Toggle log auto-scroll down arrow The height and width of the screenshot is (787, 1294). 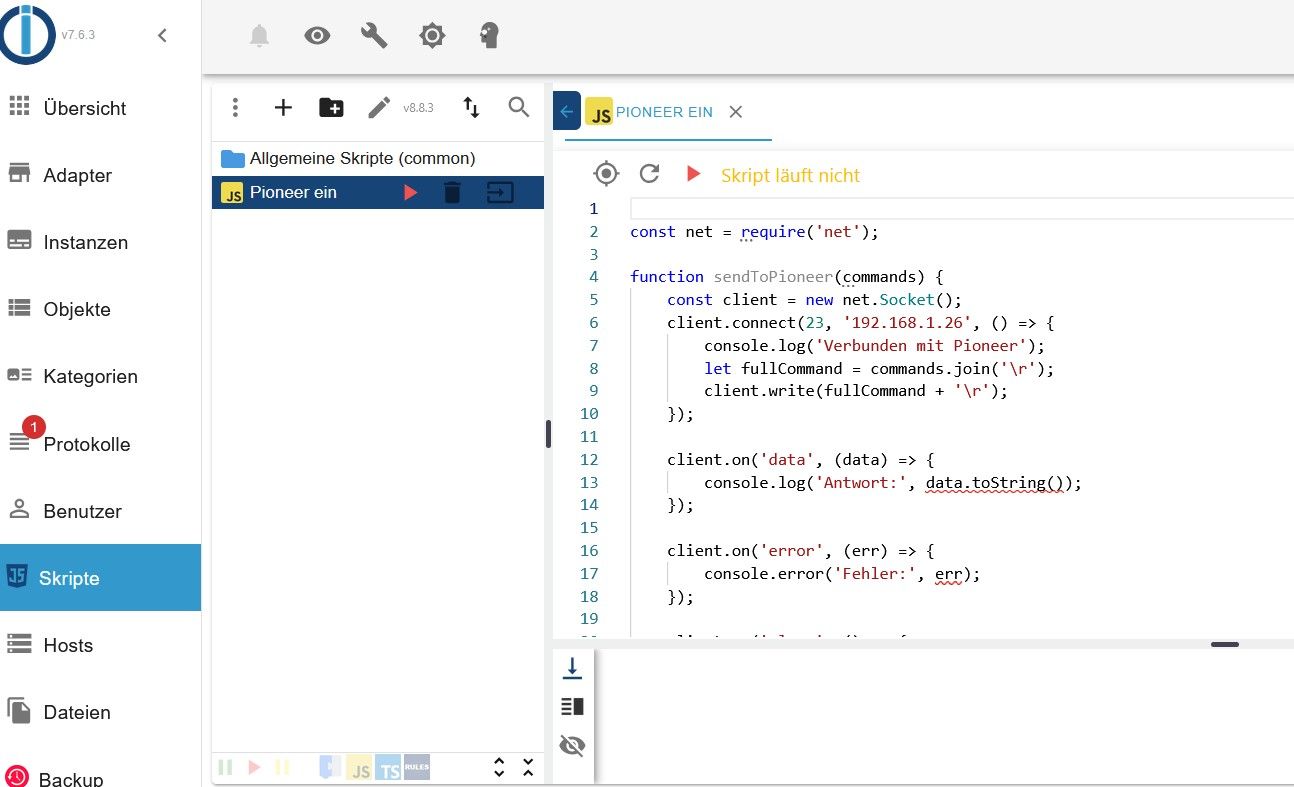pyautogui.click(x=572, y=668)
